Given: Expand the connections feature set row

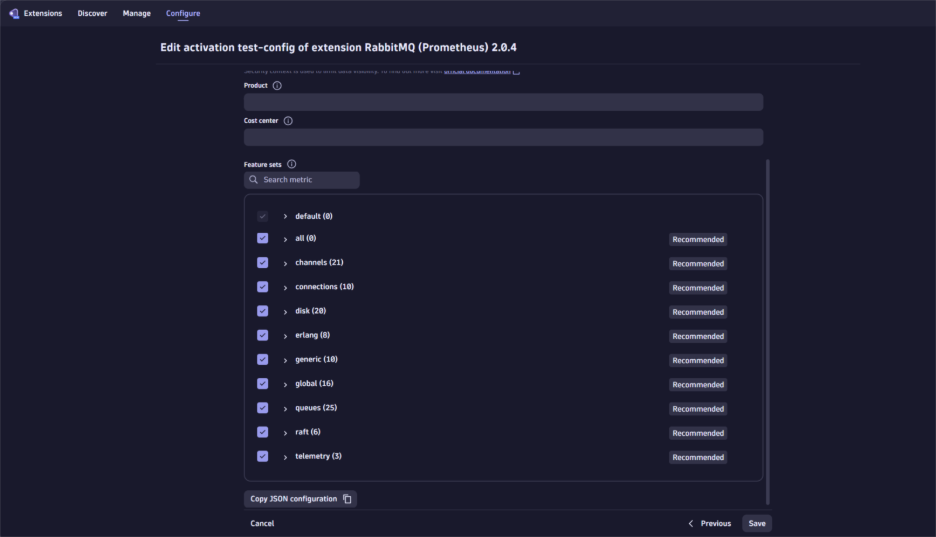Looking at the screenshot, I should coord(285,288).
